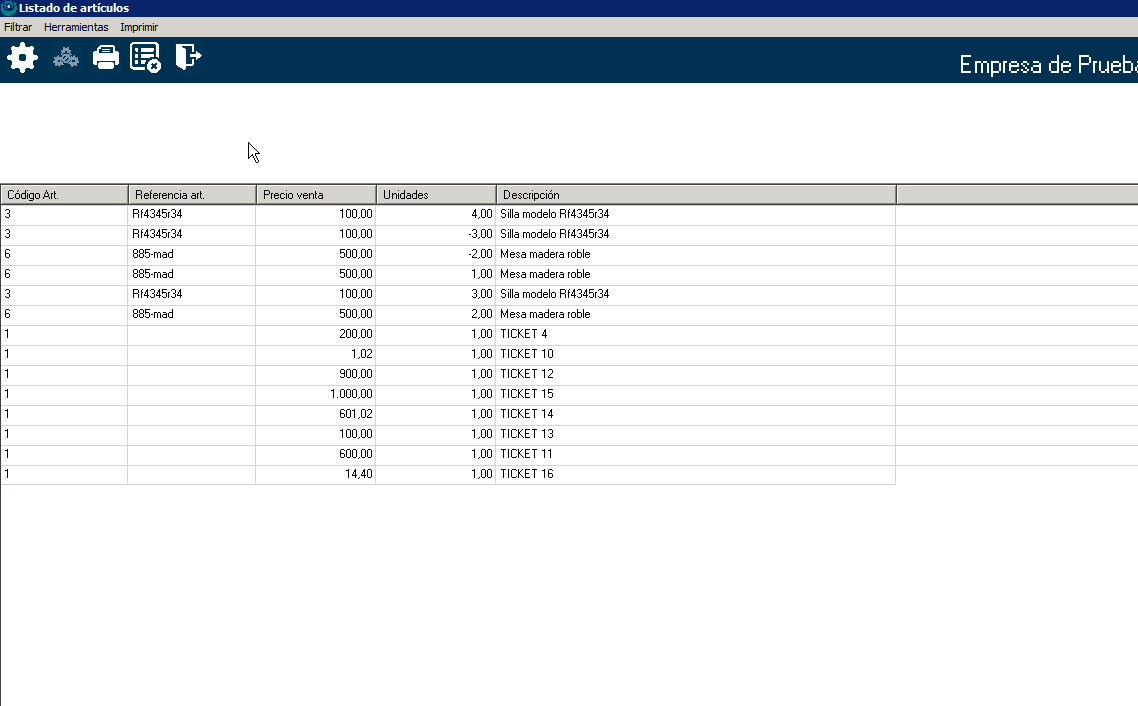1138x706 pixels.
Task: Select the TICKET 15 description cell
Action: (x=527, y=394)
